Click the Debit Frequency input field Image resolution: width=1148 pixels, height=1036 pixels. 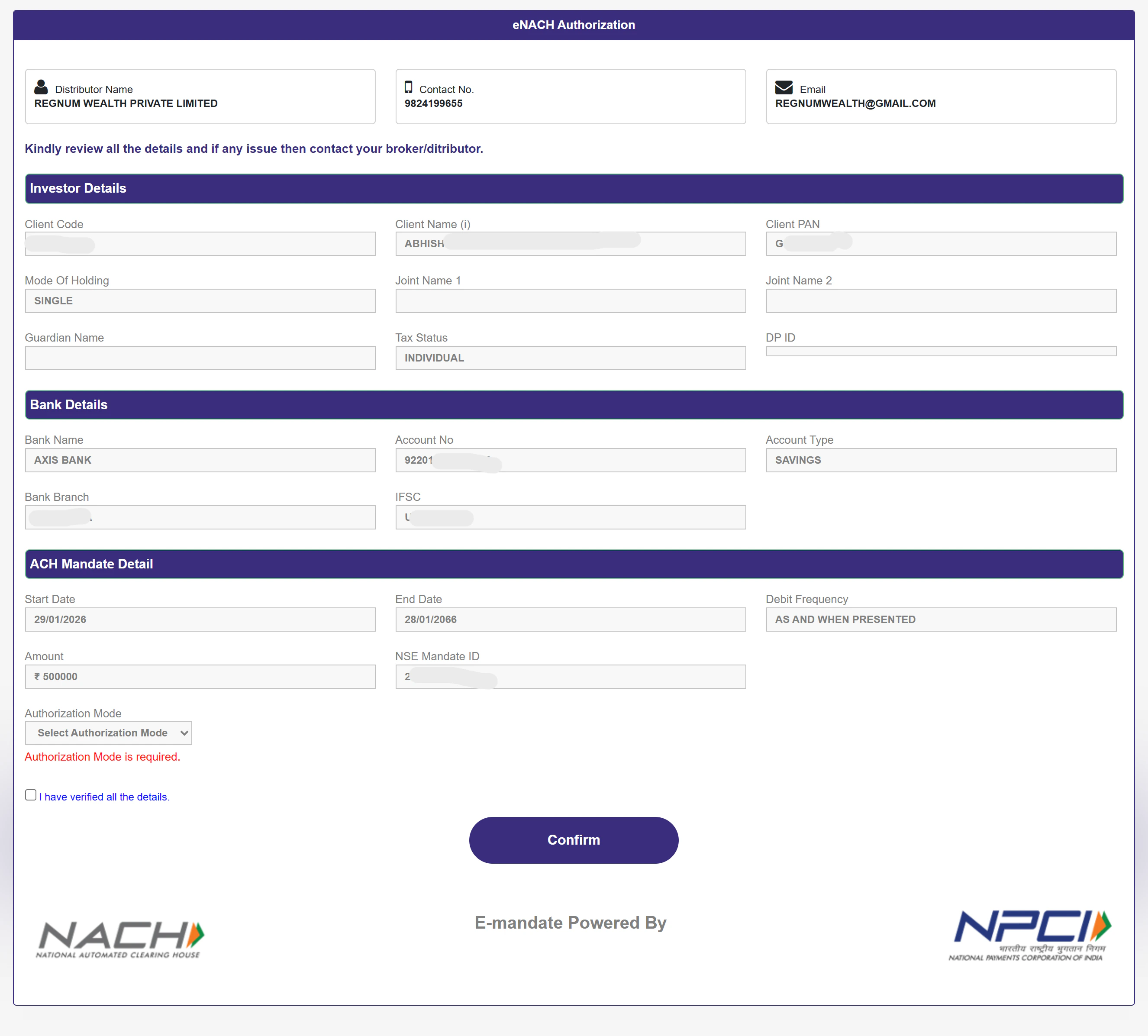coord(941,620)
